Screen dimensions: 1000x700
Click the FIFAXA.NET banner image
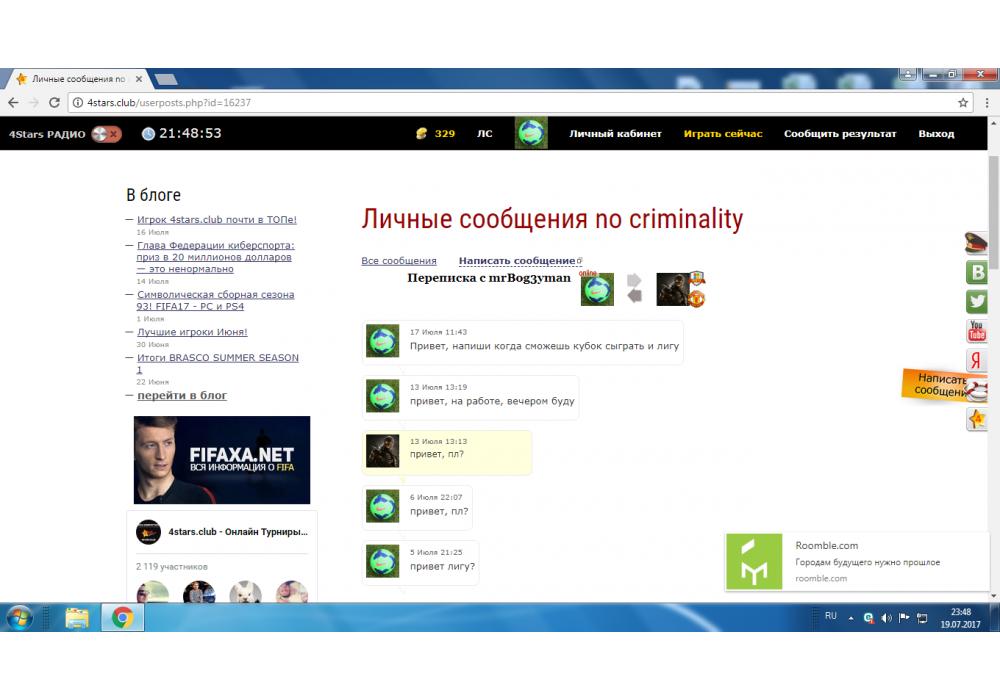222,460
